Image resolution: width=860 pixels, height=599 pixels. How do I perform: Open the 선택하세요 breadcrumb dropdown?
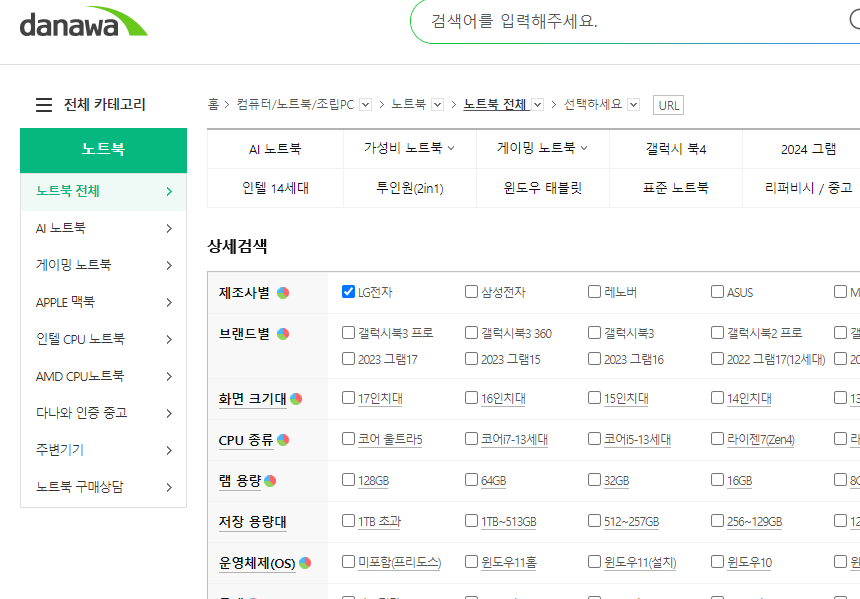pyautogui.click(x=633, y=104)
